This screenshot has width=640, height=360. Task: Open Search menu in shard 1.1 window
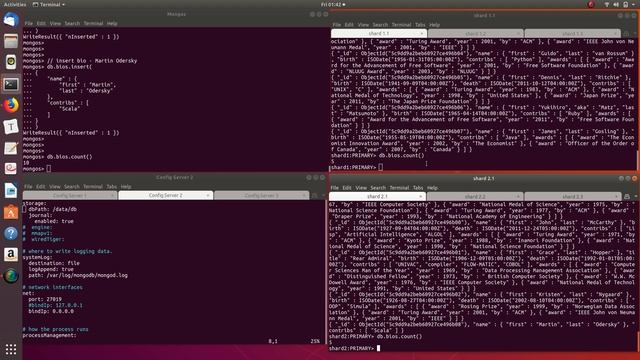pyautogui.click(x=380, y=25)
